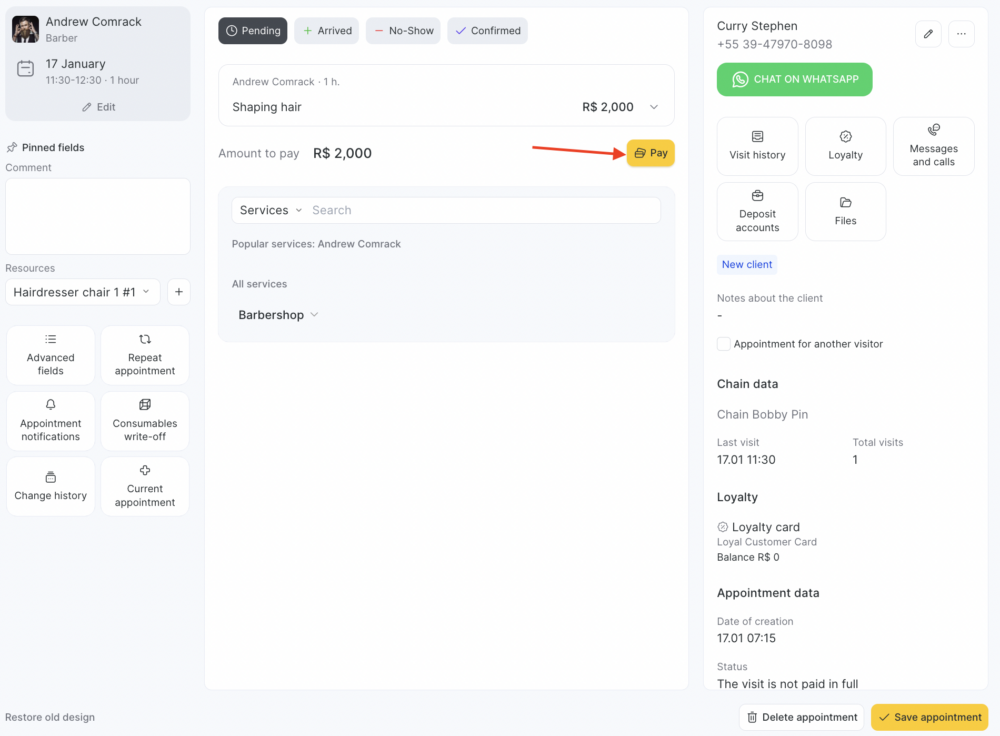This screenshot has width=1000, height=736.
Task: Click the service Search field
Action: [x=483, y=210]
